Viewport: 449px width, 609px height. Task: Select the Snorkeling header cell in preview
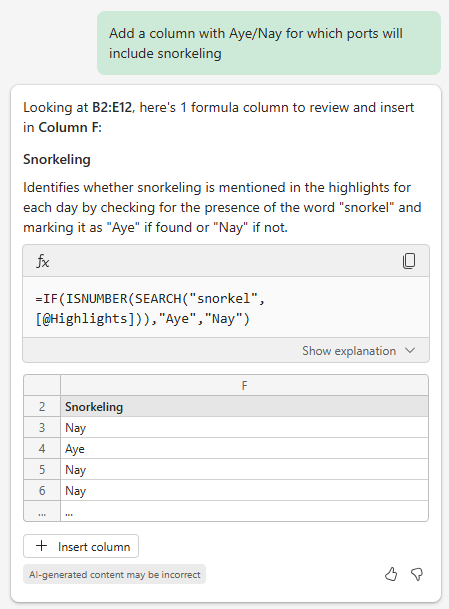[244, 406]
